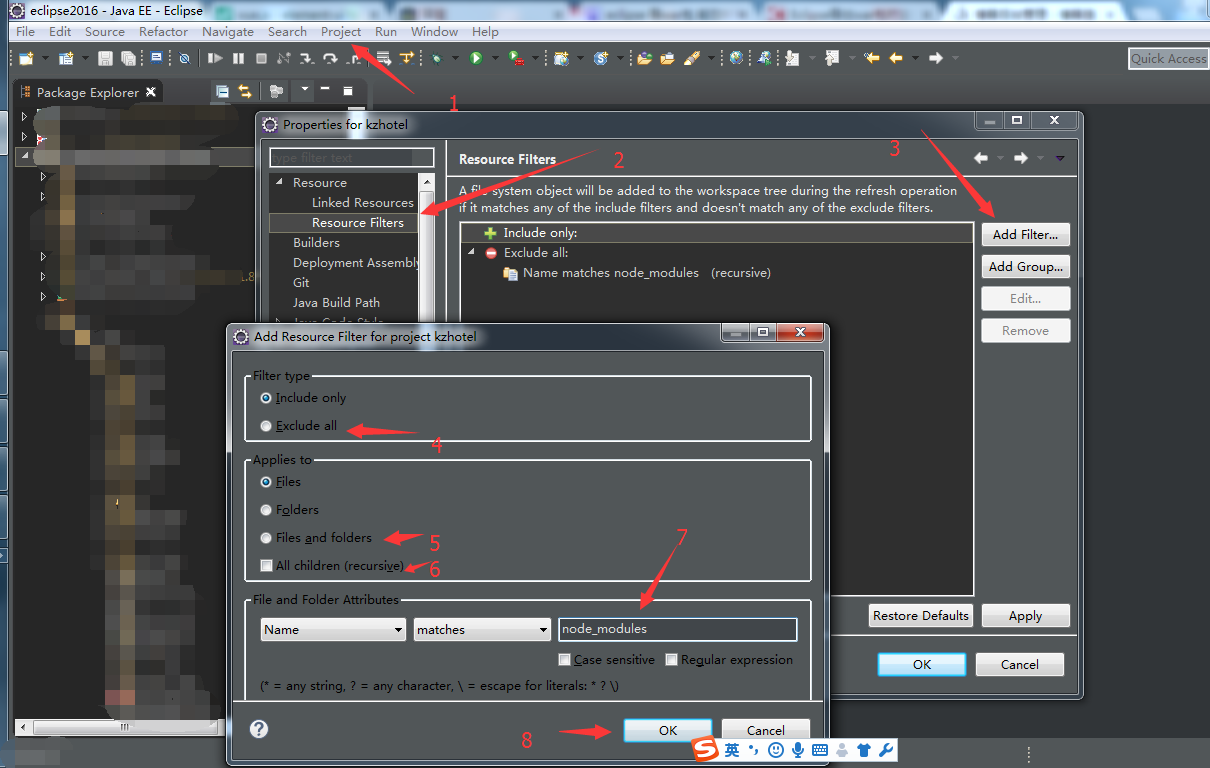Click Cancel in Properties for kzhotel dialog
Viewport: 1210px width, 768px height.
1020,665
